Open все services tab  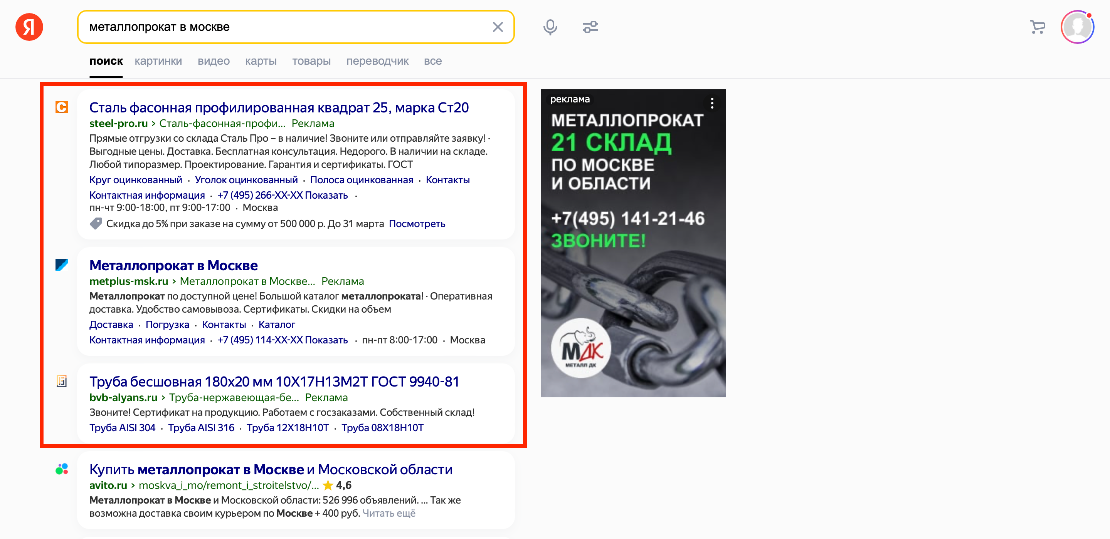click(x=433, y=61)
